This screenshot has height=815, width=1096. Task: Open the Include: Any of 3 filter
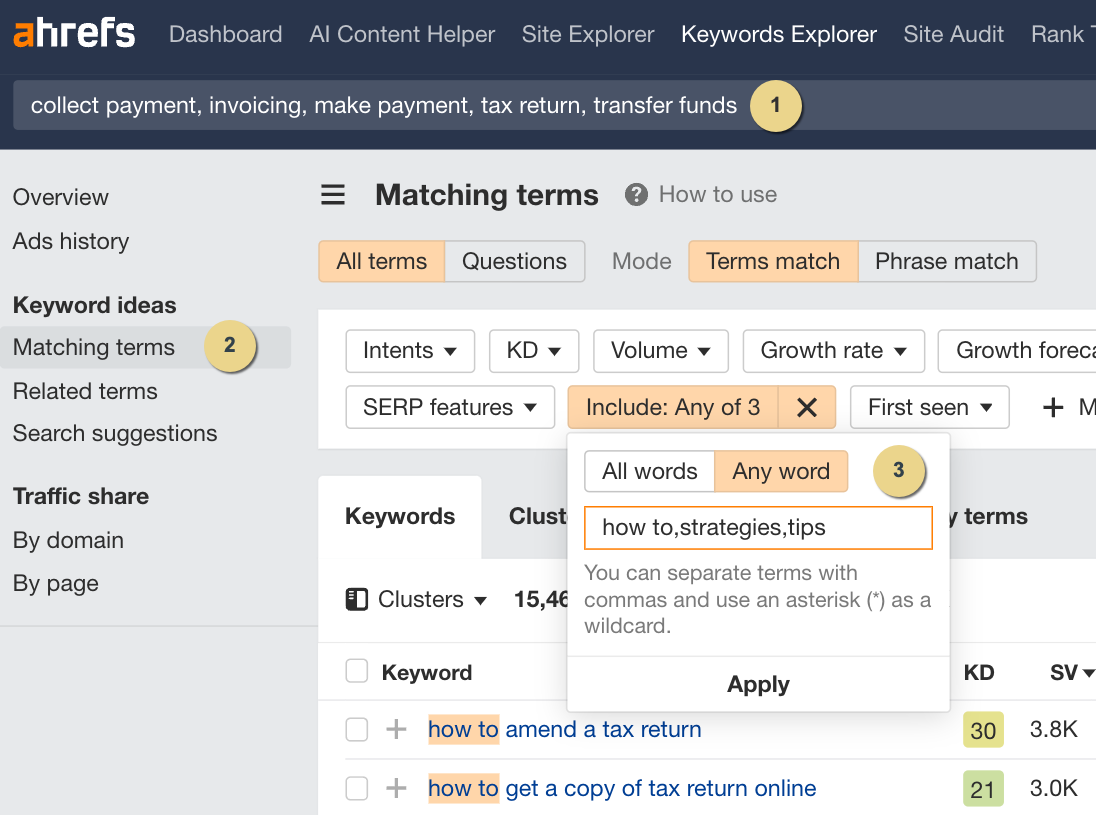click(x=673, y=407)
